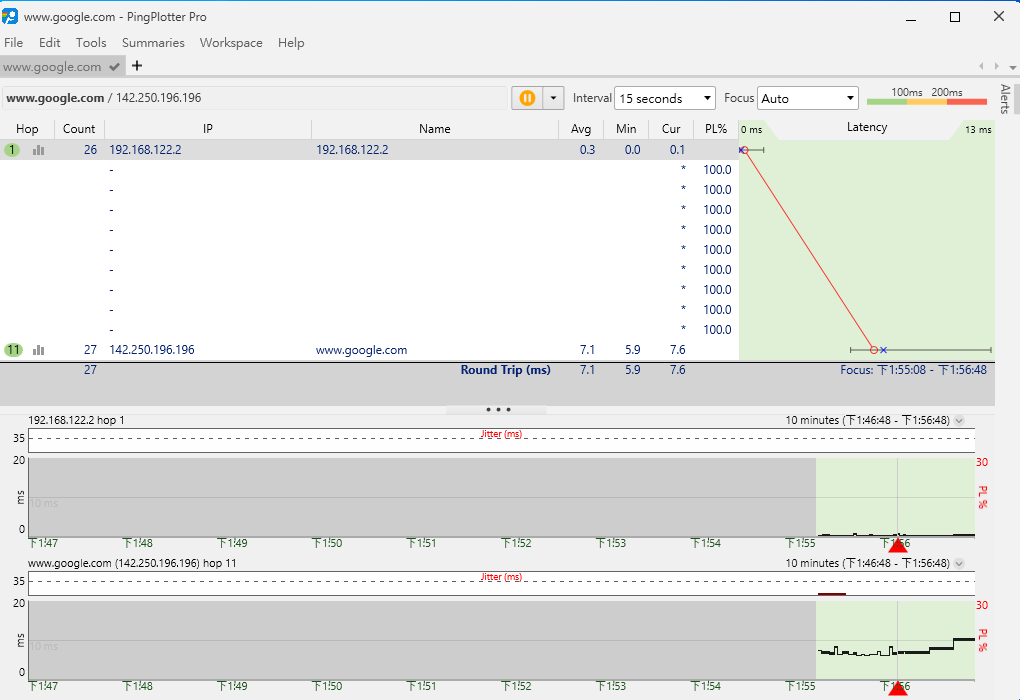The height and width of the screenshot is (700, 1020).
Task: Click the green hop 1 badge
Action: [x=12, y=150]
